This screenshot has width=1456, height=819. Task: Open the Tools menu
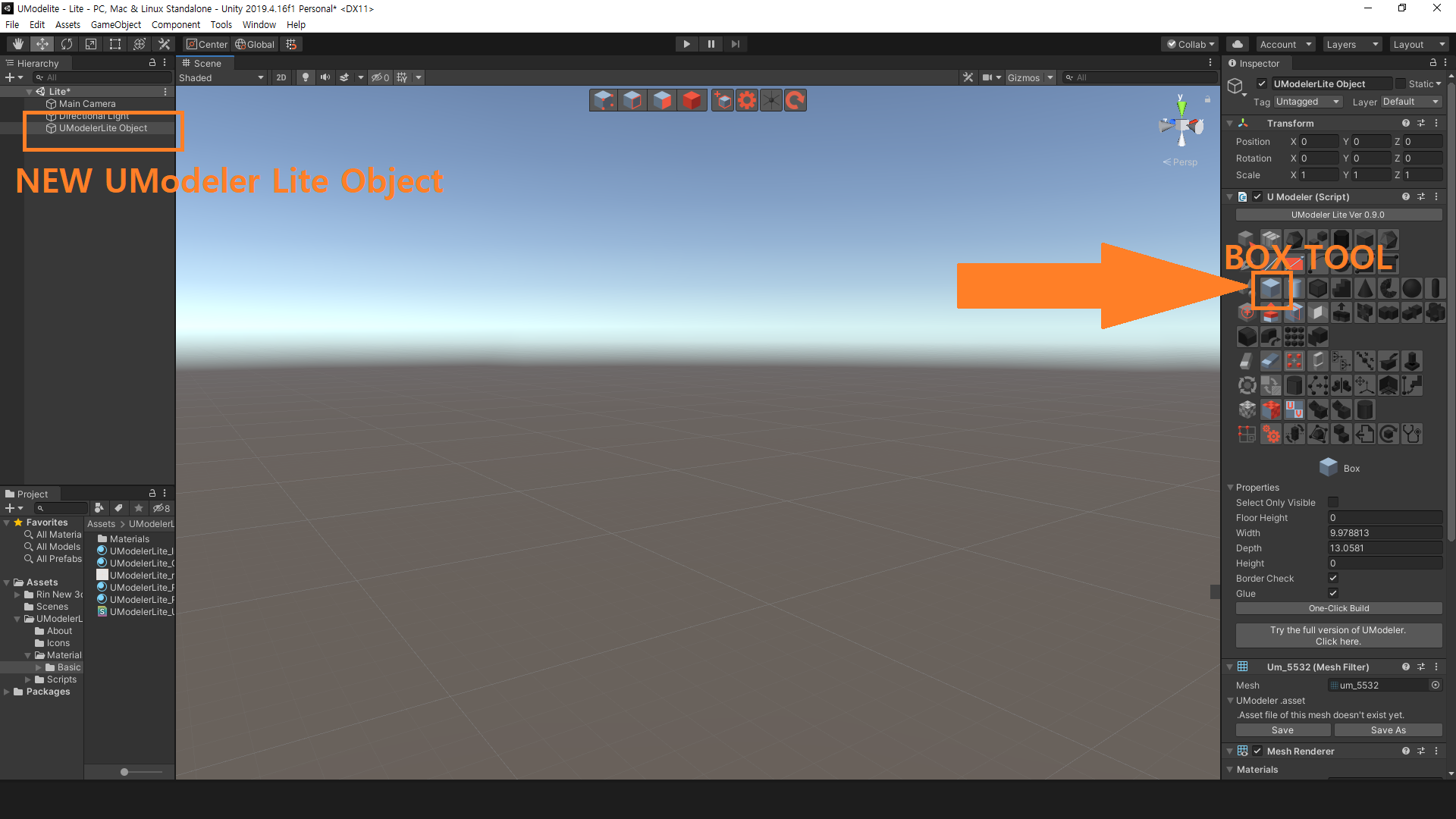coord(221,24)
